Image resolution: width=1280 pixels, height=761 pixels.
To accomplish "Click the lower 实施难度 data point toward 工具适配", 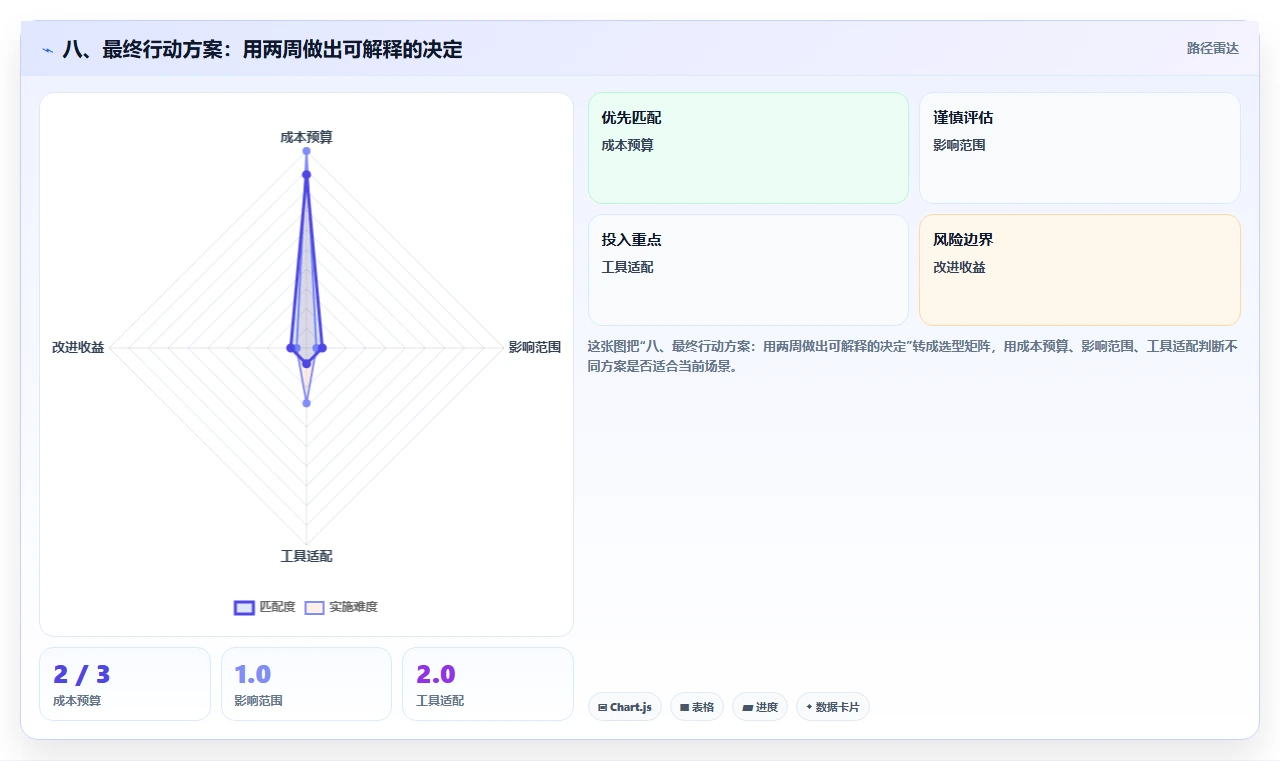I will (306, 403).
